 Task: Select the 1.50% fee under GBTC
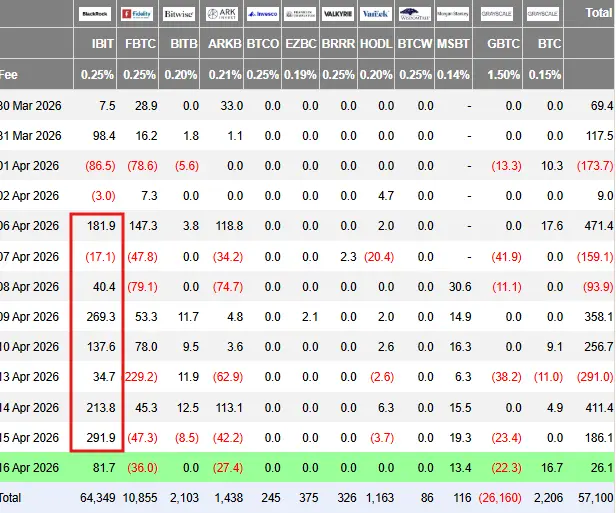tap(504, 75)
